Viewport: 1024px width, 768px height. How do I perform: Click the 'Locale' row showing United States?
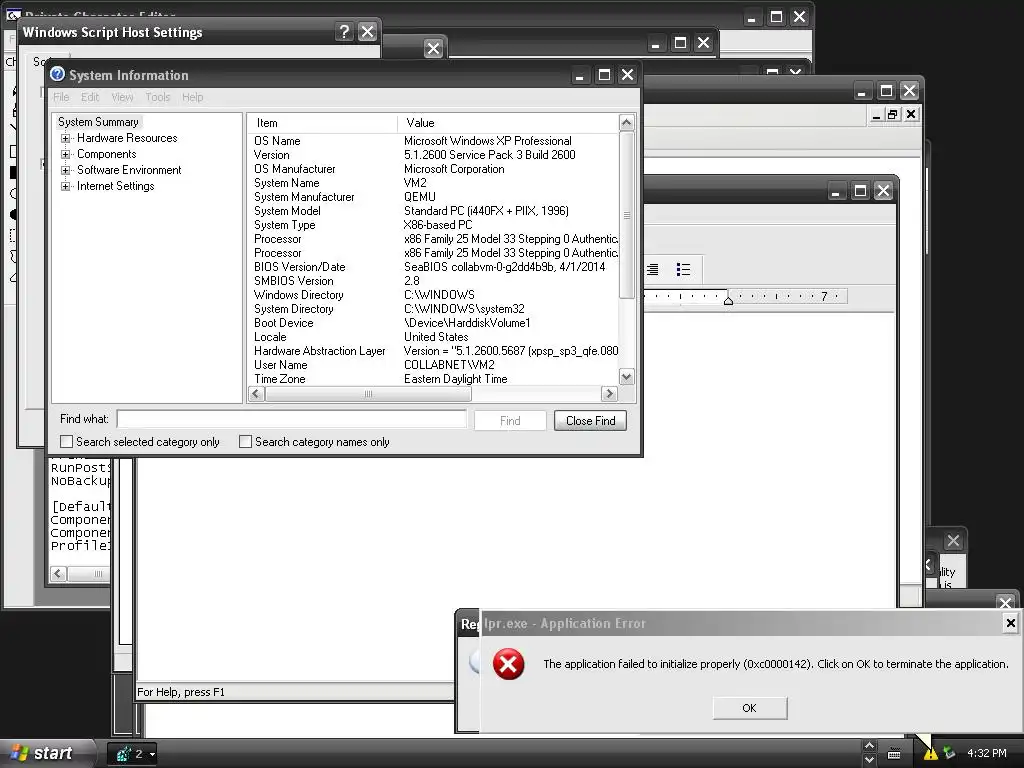[434, 337]
